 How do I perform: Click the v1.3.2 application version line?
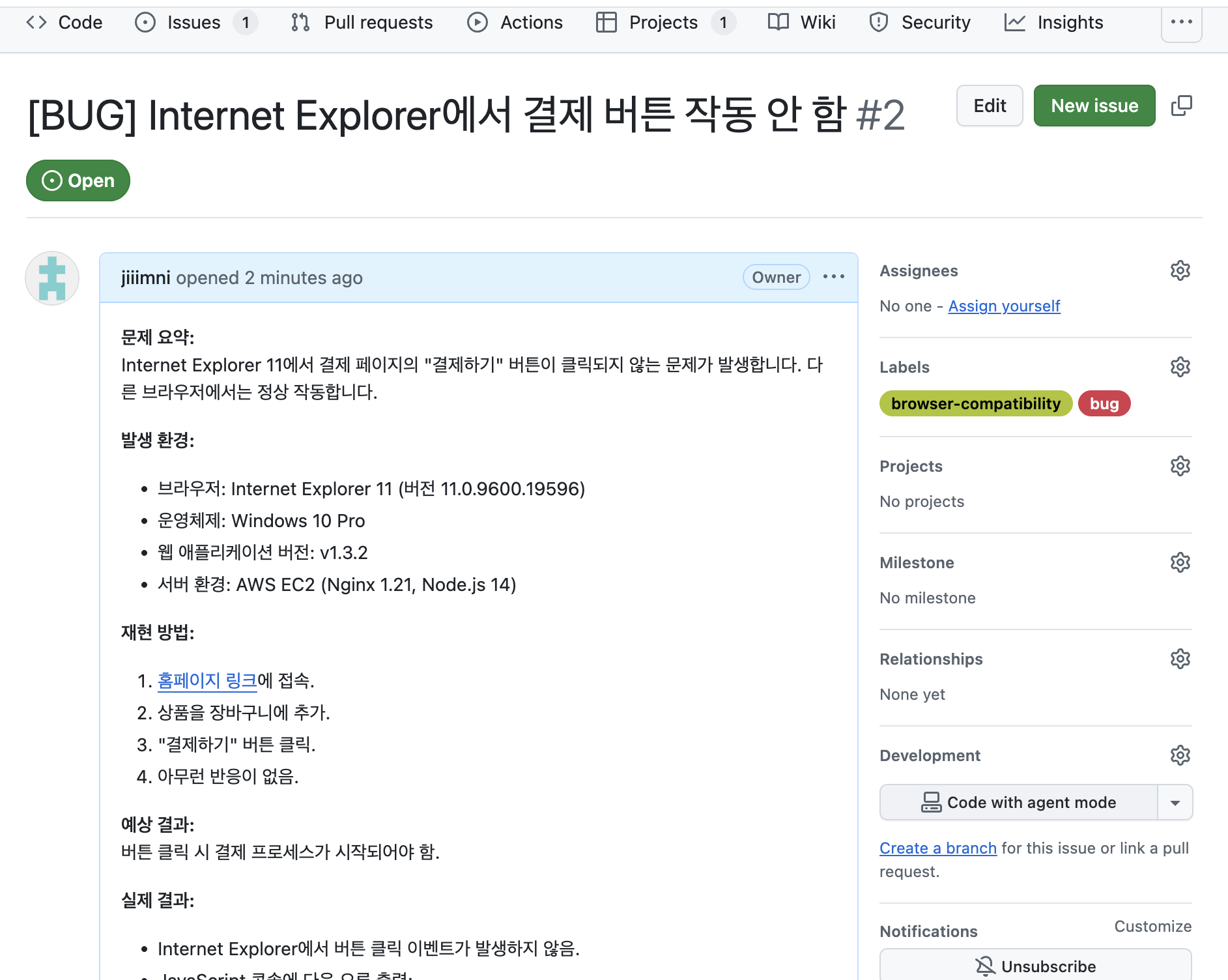coord(263,553)
